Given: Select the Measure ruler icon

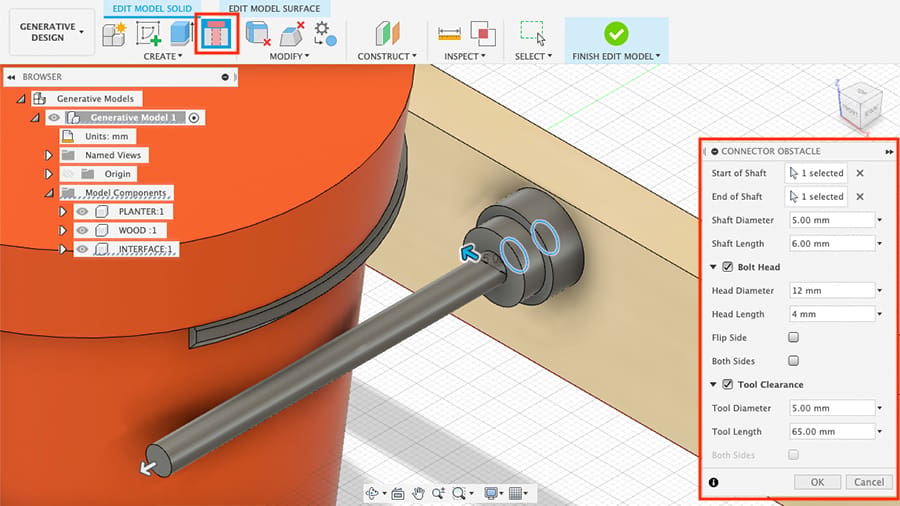Looking at the screenshot, I should click(x=449, y=34).
